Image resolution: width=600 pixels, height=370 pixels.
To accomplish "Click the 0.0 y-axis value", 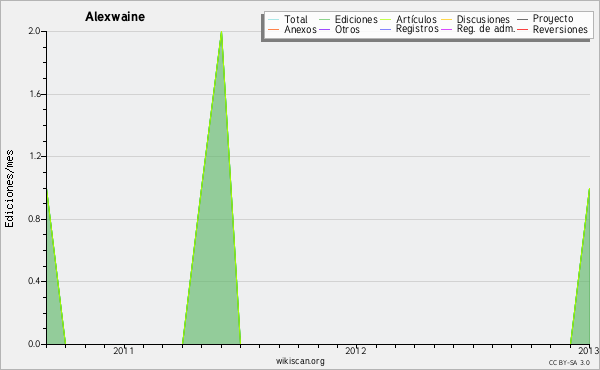I will (x=34, y=344).
